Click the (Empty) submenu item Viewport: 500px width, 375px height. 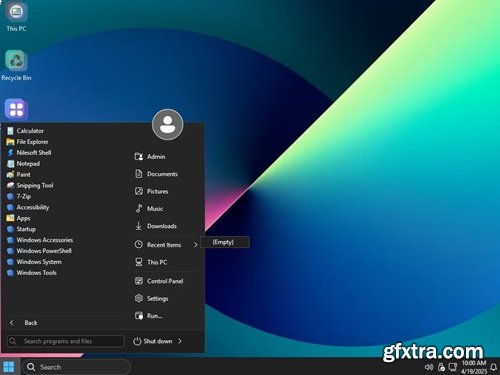click(x=225, y=242)
